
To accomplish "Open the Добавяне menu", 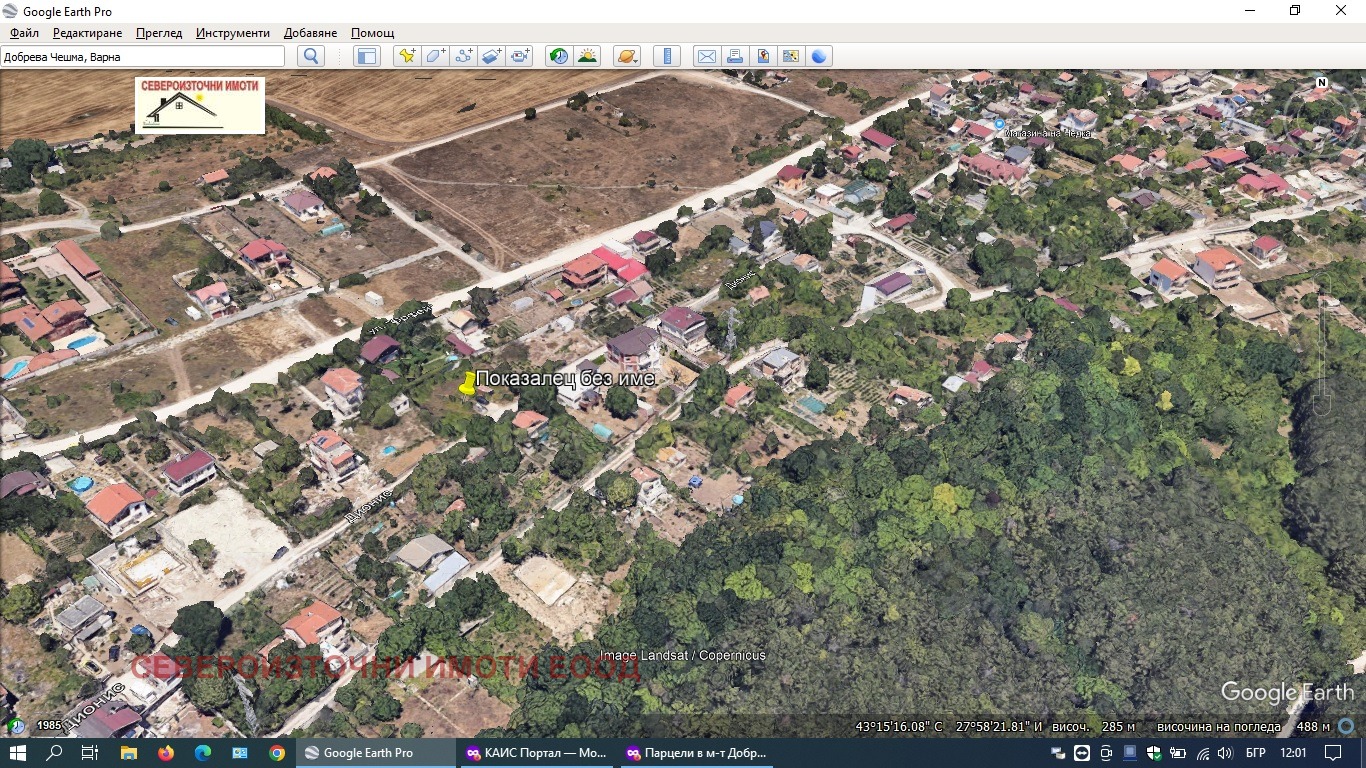I will point(310,33).
